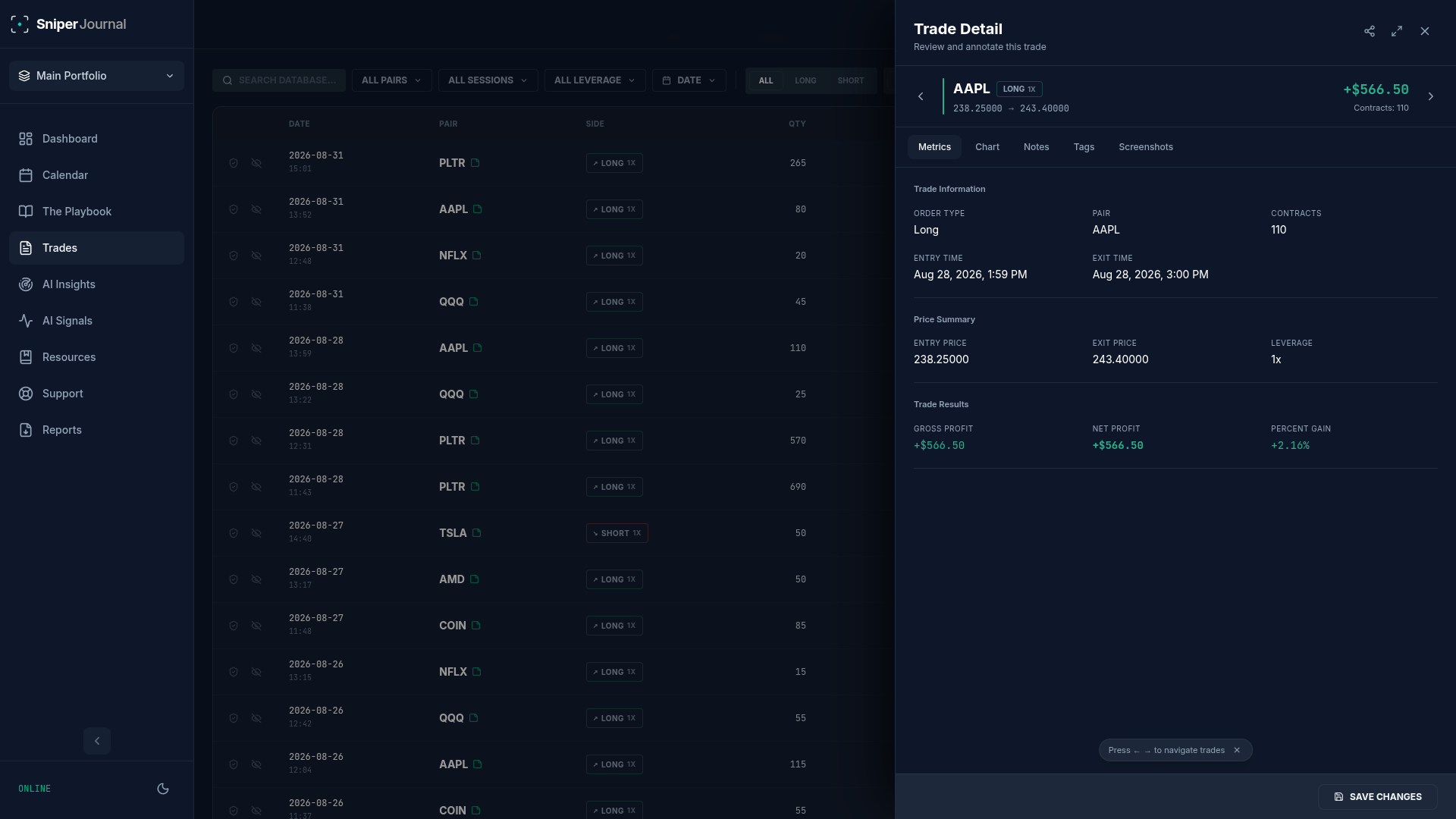Switch to the Metrics tab
Image resolution: width=1456 pixels, height=819 pixels.
coord(934,147)
